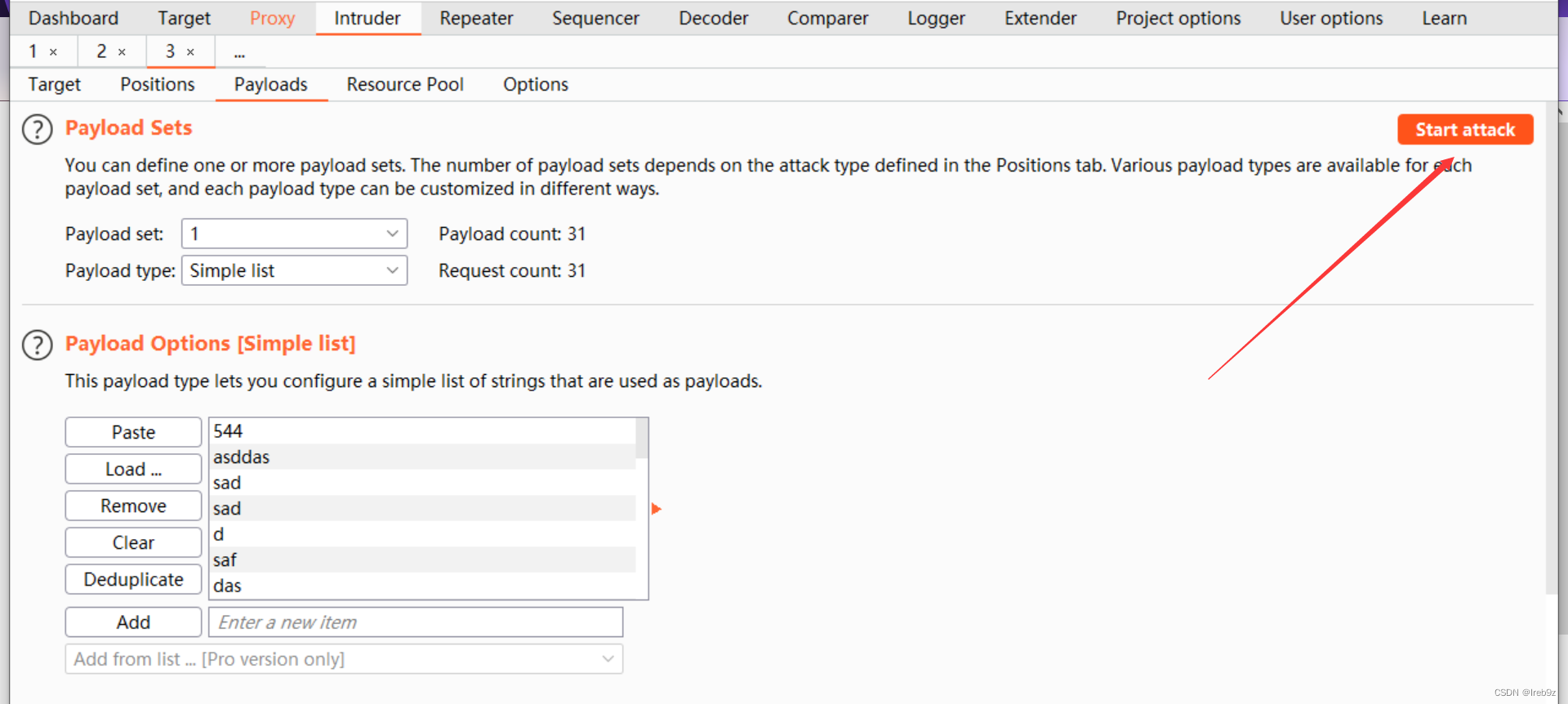This screenshot has width=1568, height=704.
Task: Open the Resource Pool sub-tab
Action: 405,84
